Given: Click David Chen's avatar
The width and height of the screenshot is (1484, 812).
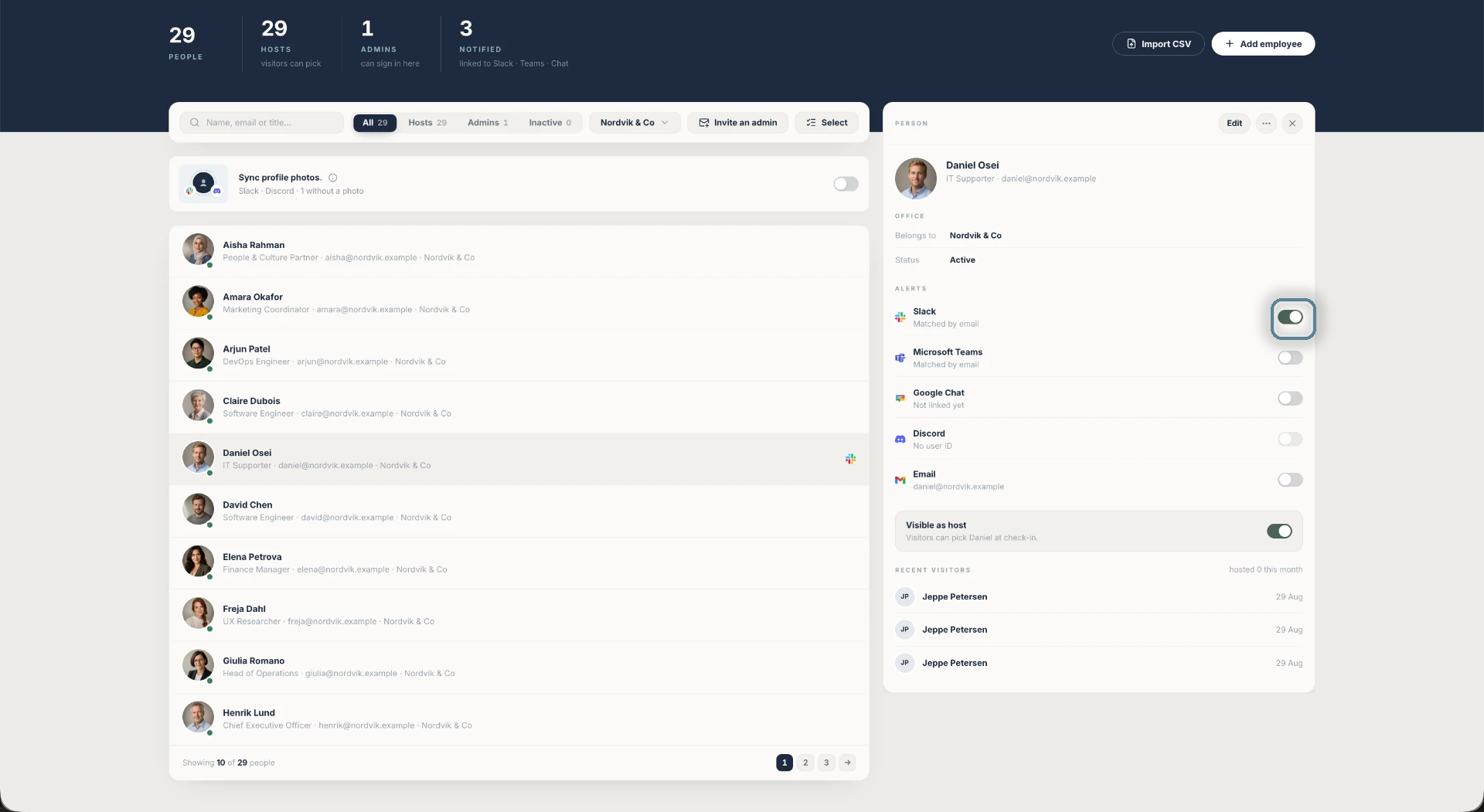Looking at the screenshot, I should (x=198, y=509).
